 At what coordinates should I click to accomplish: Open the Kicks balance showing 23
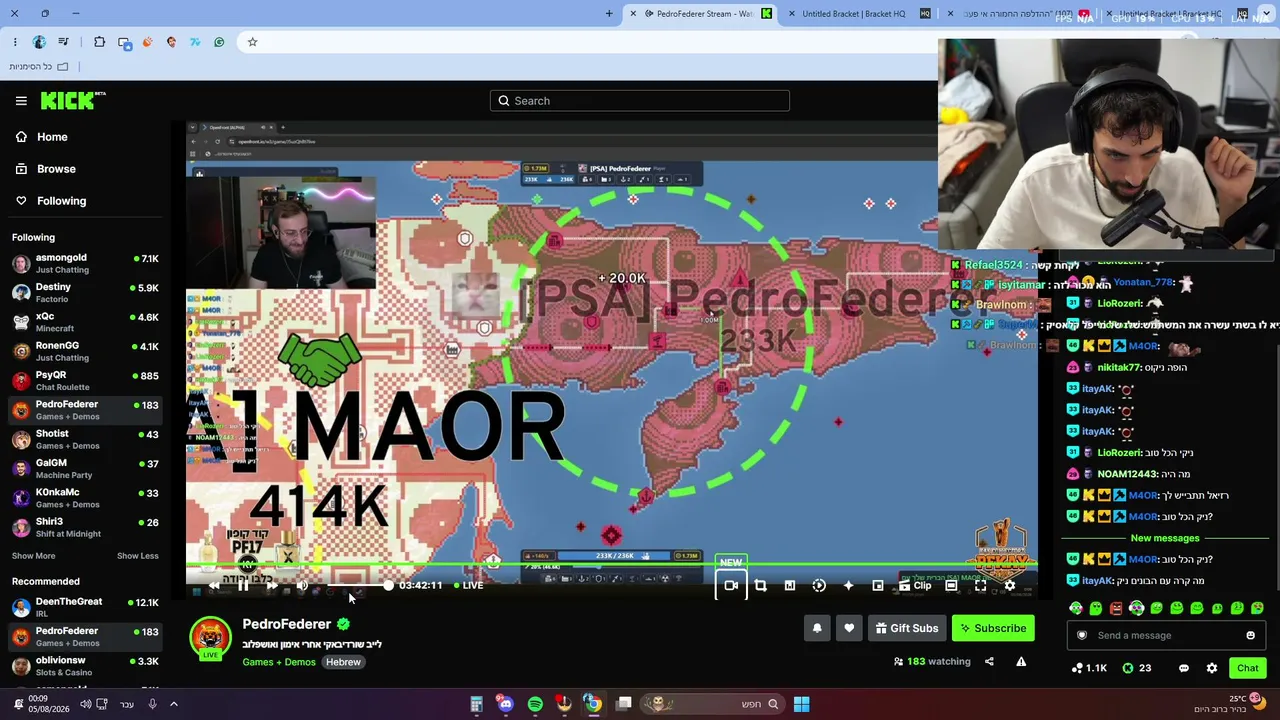[1137, 668]
